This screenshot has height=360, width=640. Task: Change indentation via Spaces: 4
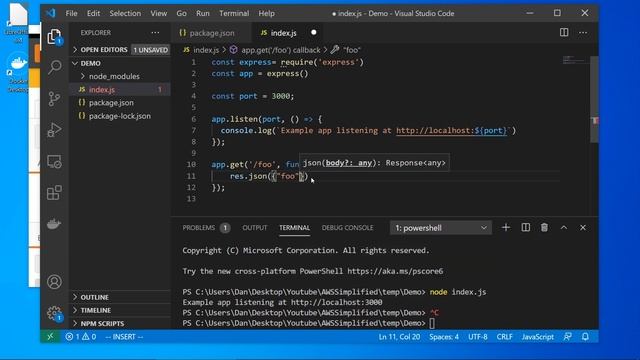(444, 337)
